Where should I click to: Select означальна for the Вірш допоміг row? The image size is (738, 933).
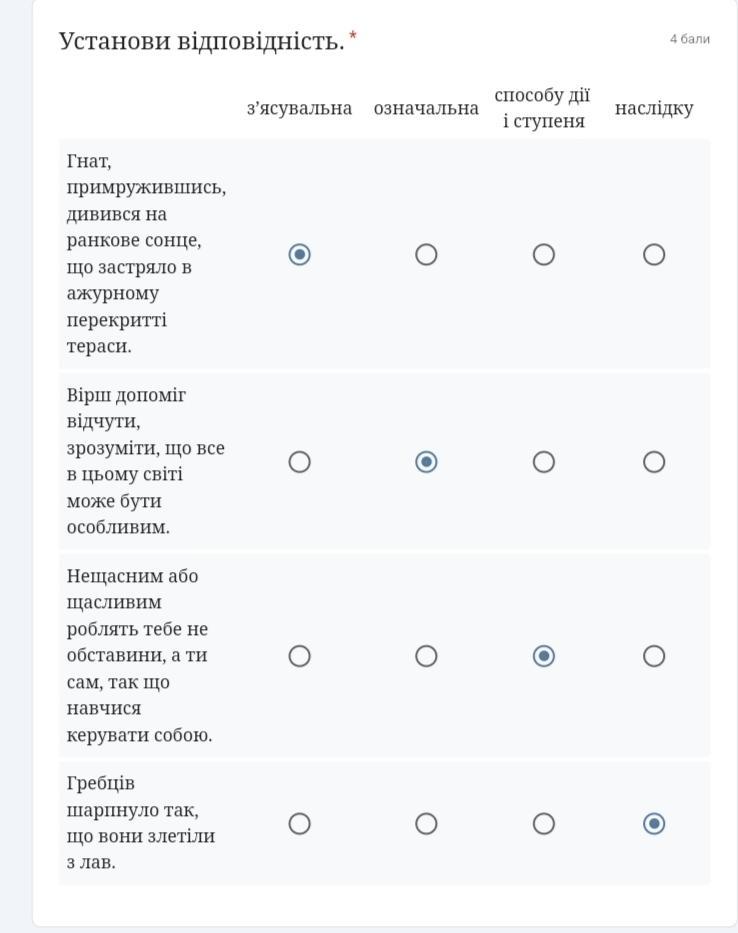click(x=426, y=462)
